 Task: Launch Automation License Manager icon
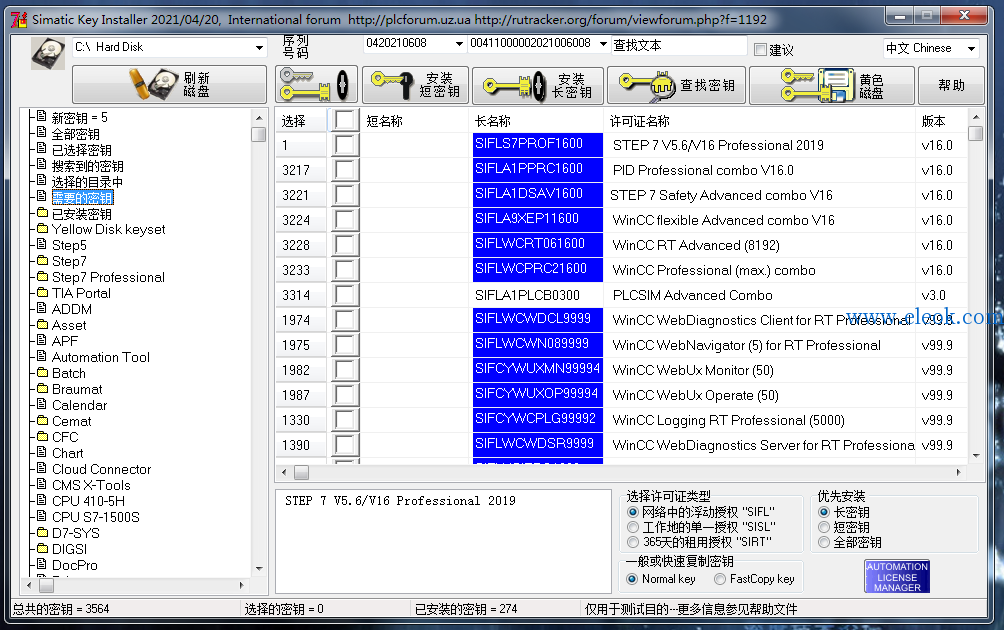[897, 577]
